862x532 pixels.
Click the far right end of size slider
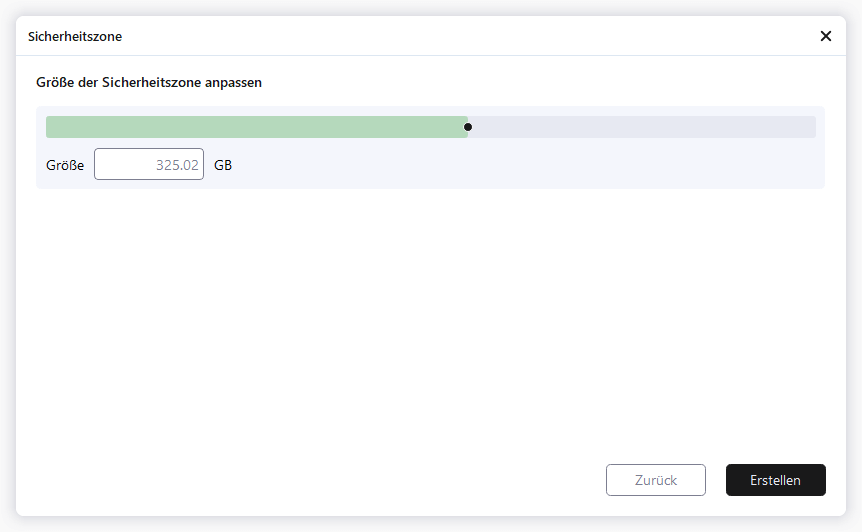[813, 127]
